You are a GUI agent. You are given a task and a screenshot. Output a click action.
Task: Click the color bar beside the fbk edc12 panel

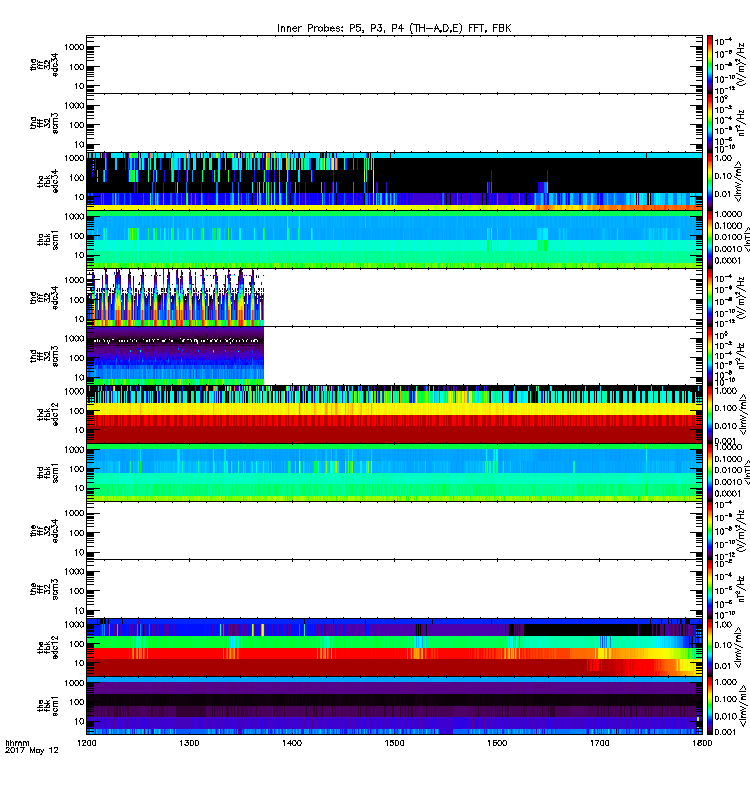(710, 647)
